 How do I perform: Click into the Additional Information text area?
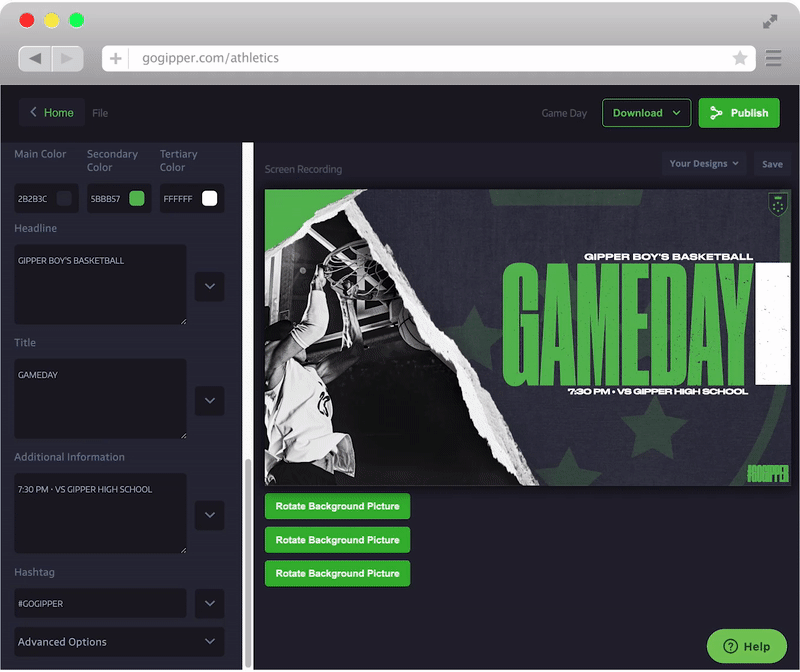coord(101,513)
